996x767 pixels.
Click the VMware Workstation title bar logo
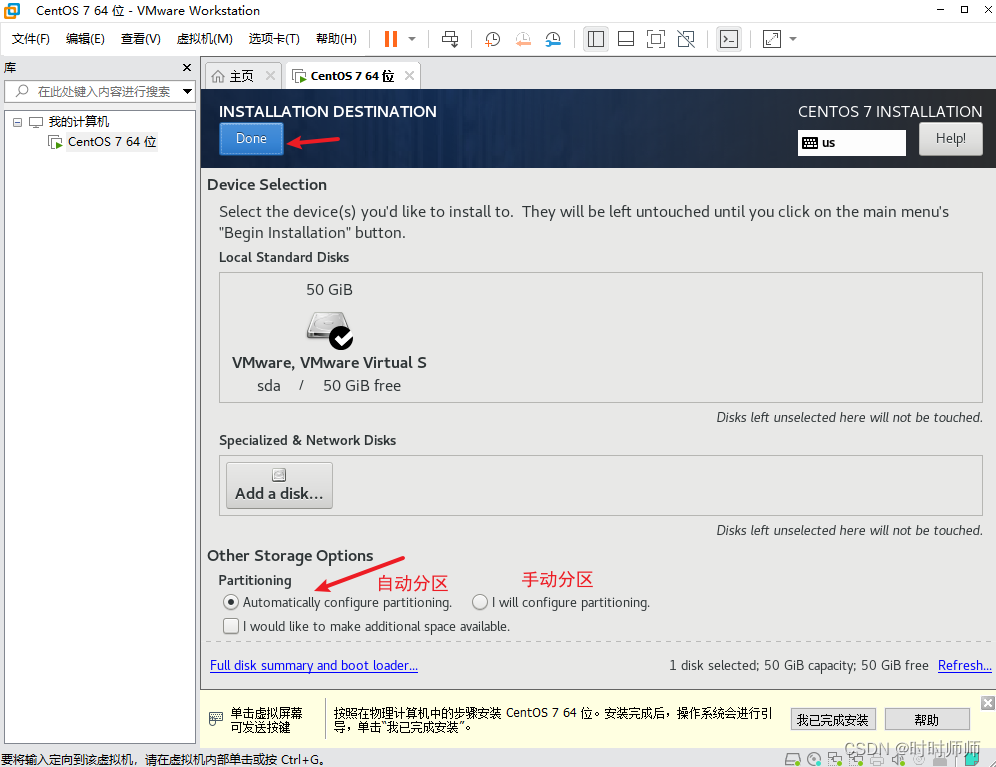click(x=12, y=11)
